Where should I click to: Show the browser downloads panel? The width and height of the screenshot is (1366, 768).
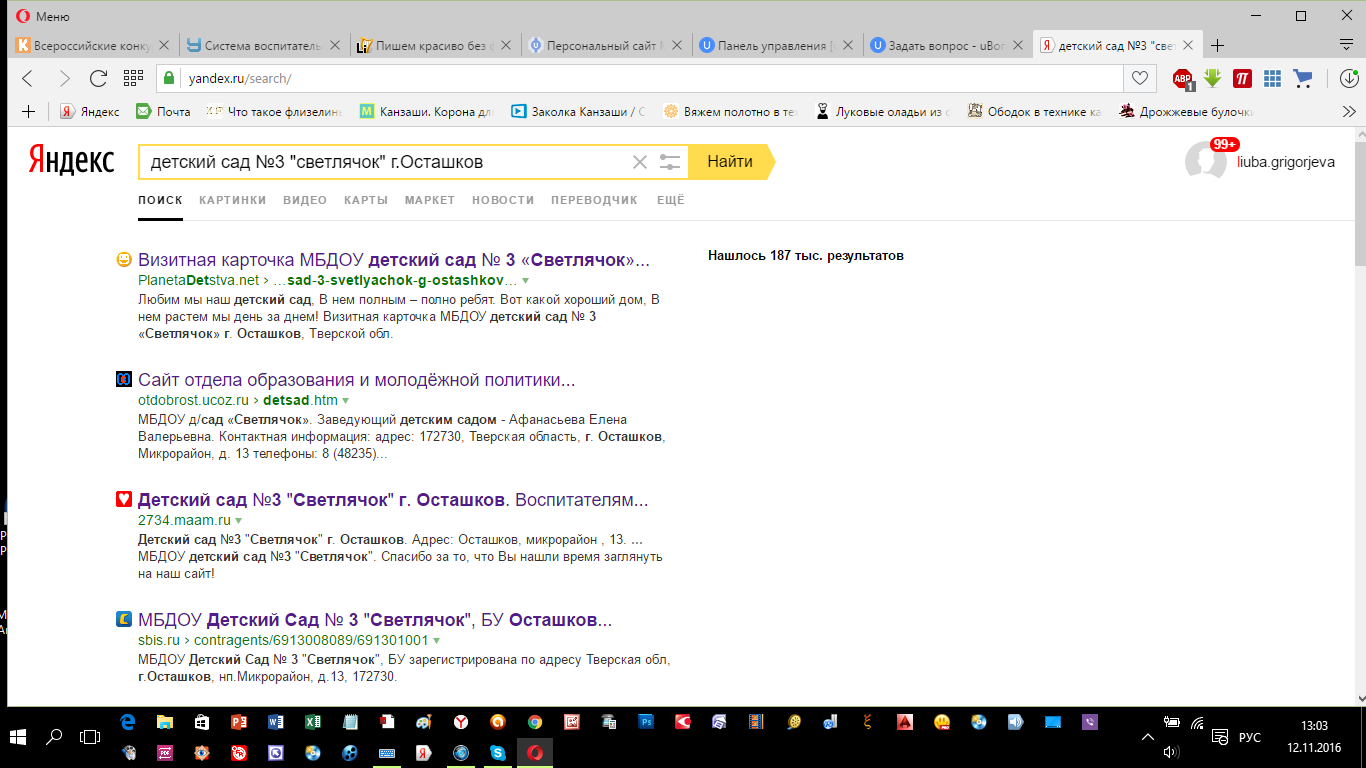pos(1347,78)
